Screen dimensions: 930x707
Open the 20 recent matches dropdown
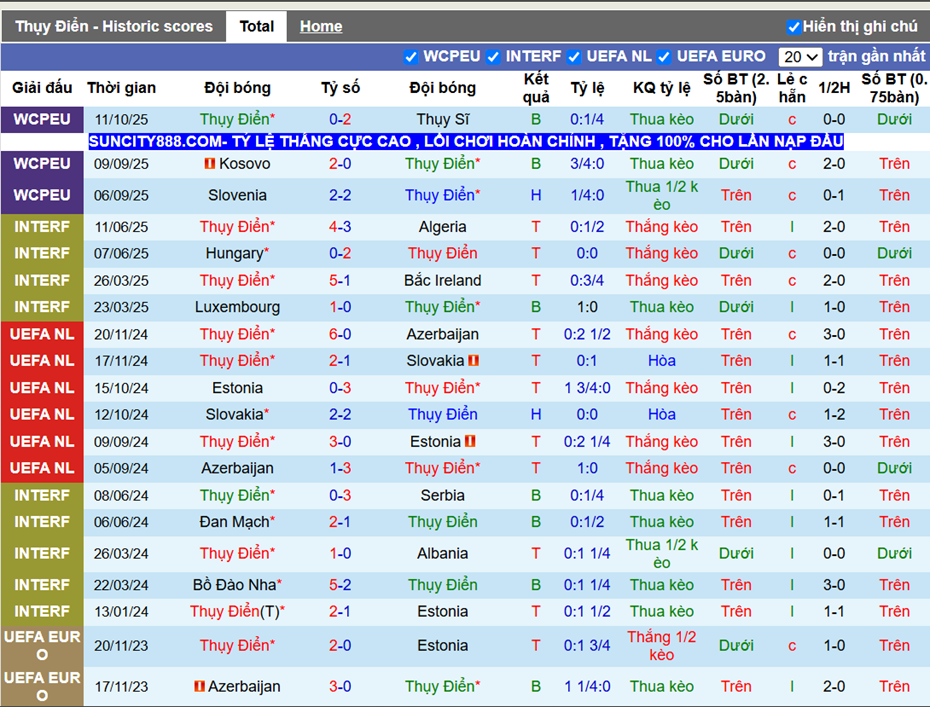pos(800,57)
